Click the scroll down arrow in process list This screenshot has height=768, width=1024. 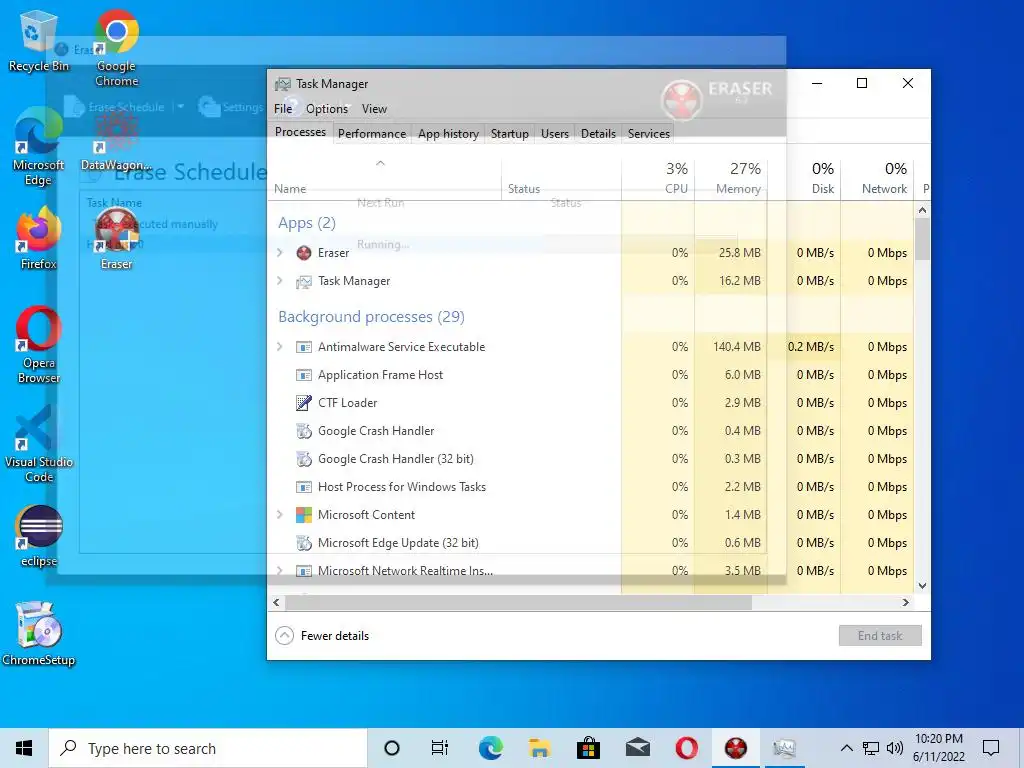coord(922,586)
